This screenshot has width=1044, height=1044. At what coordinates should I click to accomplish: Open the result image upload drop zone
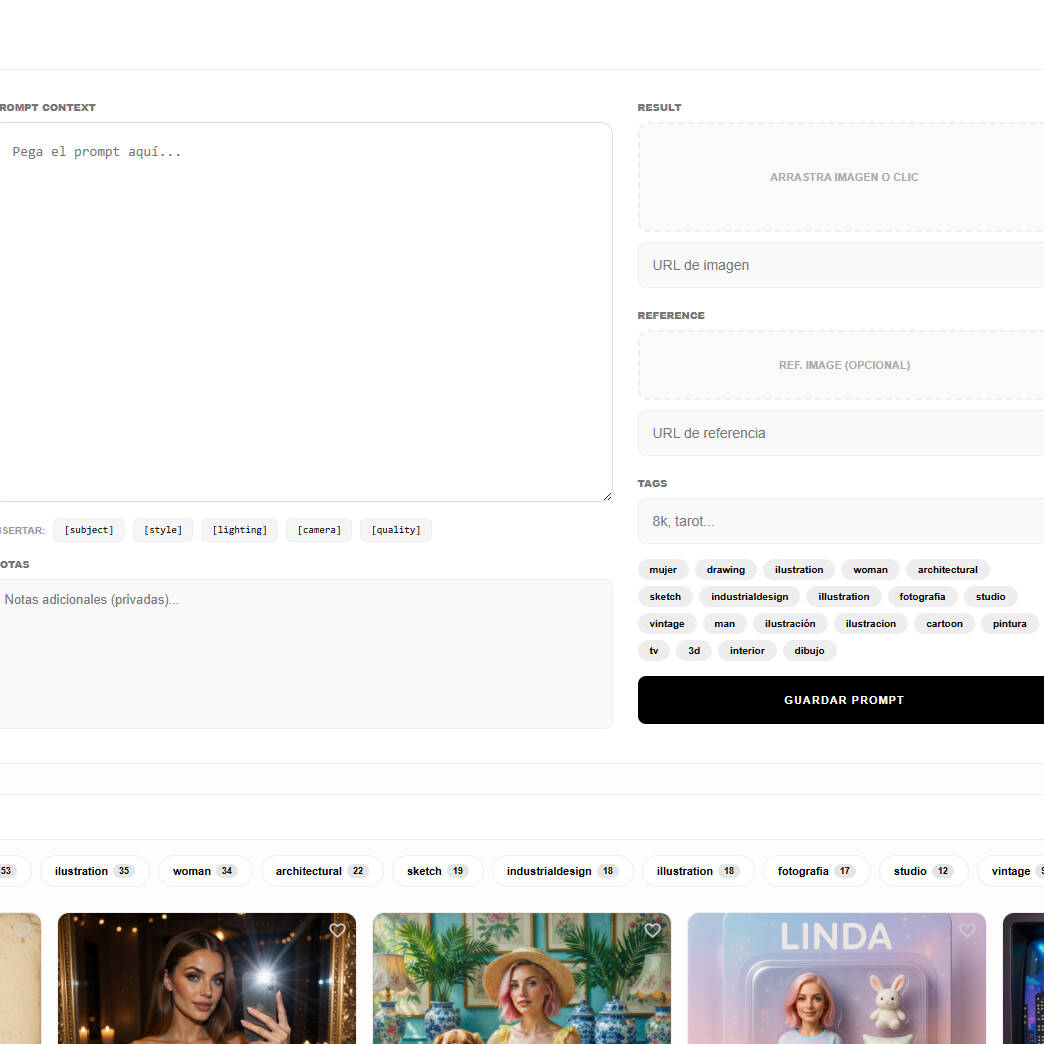843,177
